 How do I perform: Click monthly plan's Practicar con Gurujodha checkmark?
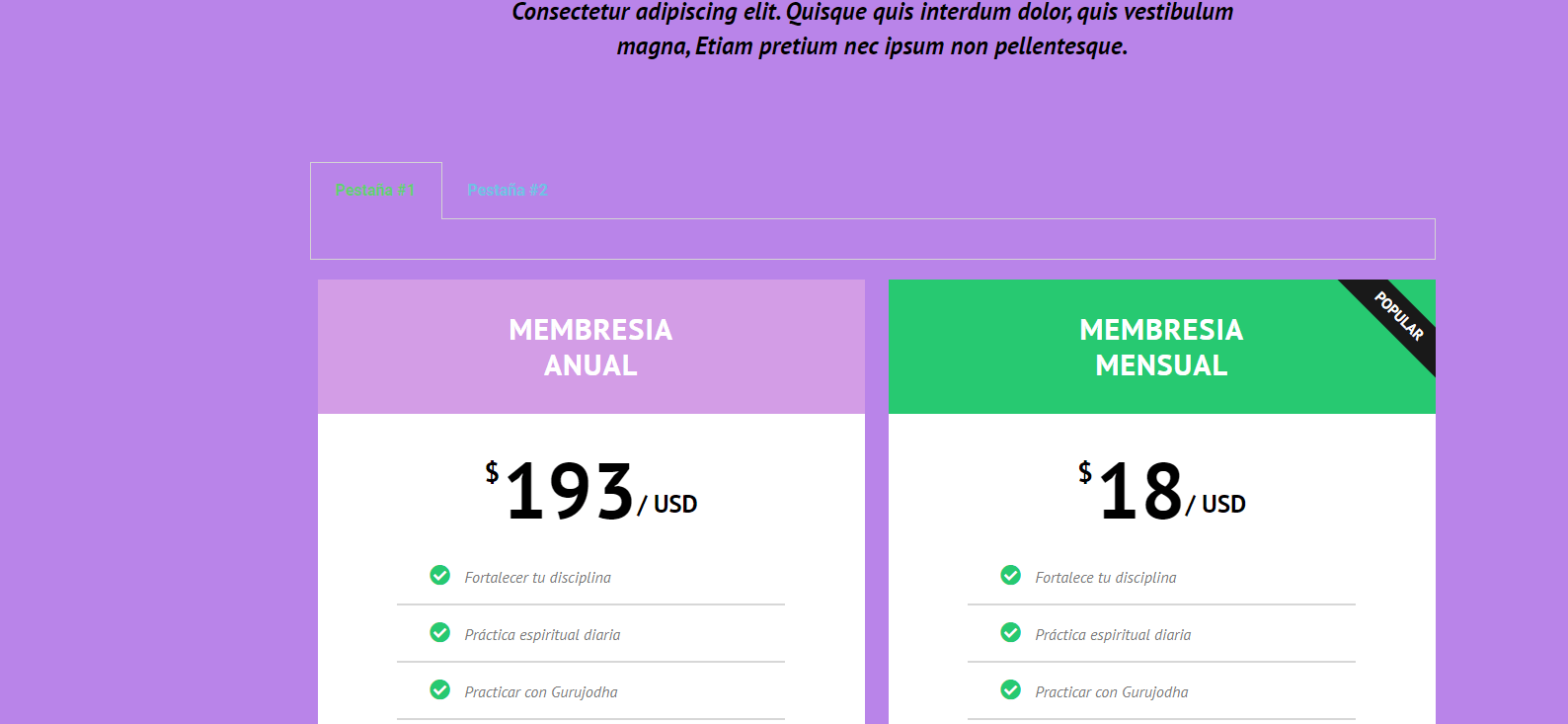[x=1011, y=690]
